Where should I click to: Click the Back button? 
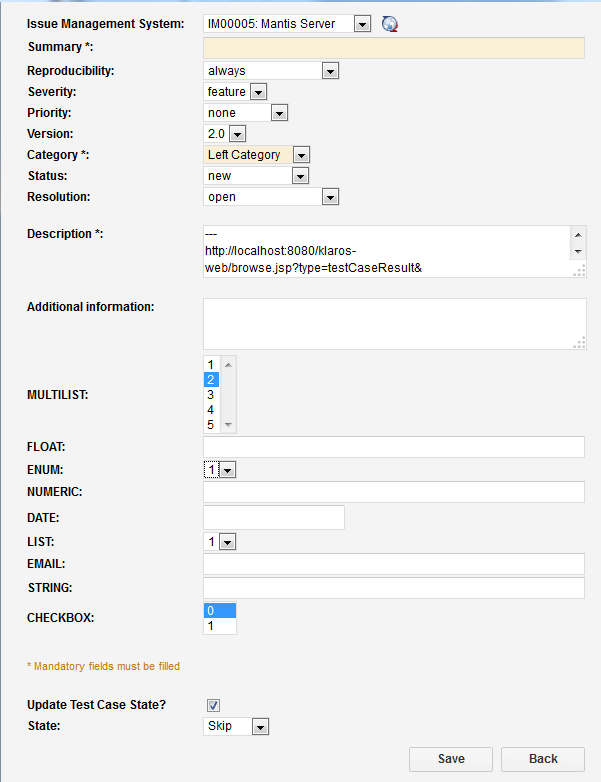click(542, 759)
